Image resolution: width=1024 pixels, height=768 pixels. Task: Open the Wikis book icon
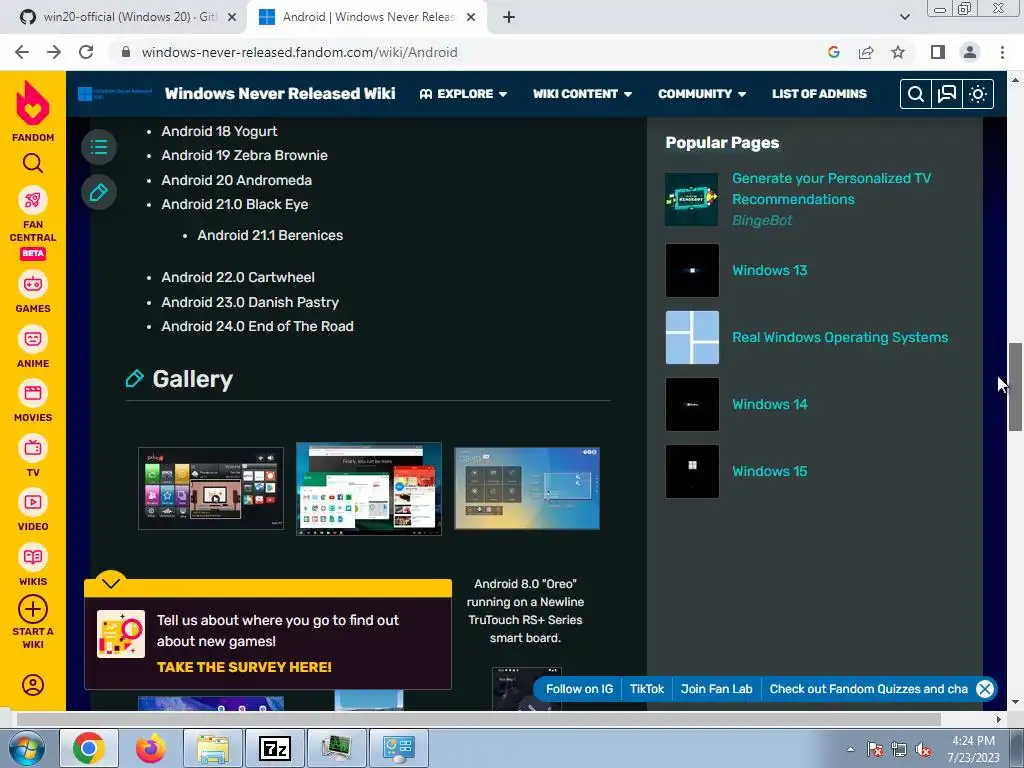[x=33, y=557]
